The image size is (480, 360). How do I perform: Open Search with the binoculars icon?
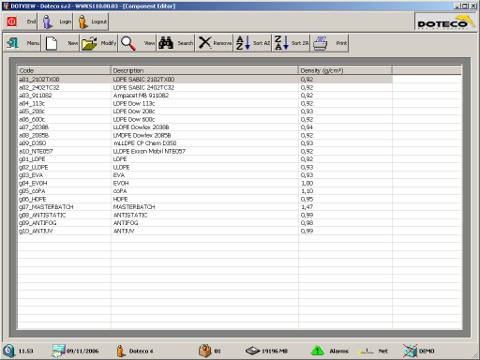click(166, 43)
